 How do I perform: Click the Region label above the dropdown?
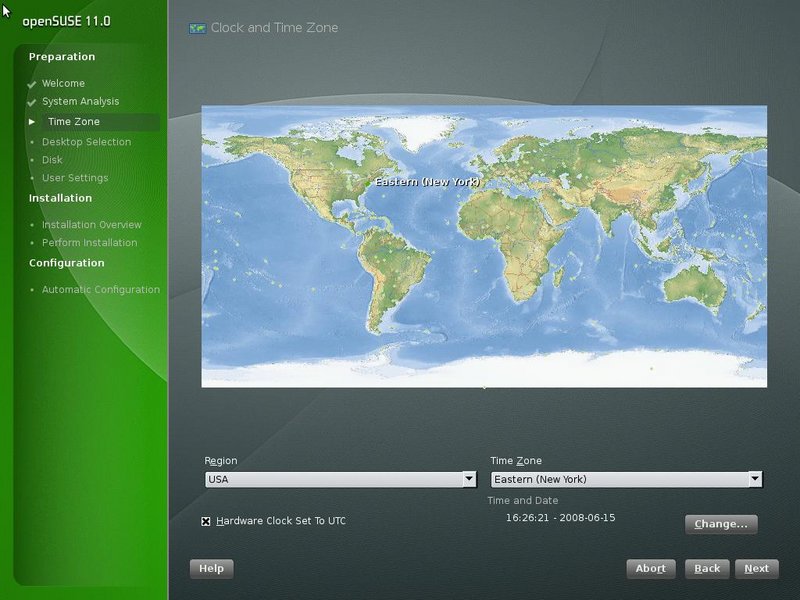[x=220, y=461]
